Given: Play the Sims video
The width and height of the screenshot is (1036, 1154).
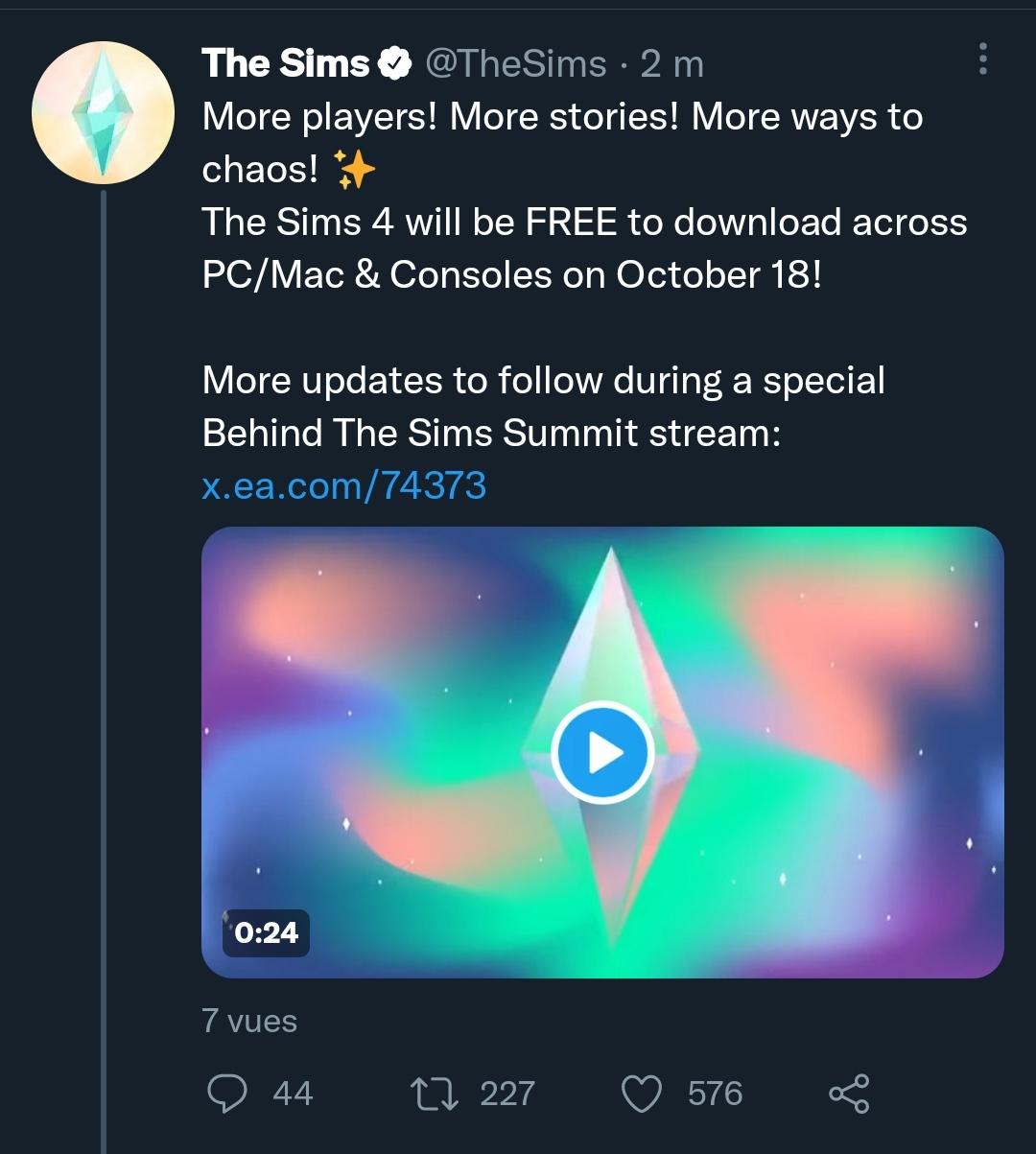Looking at the screenshot, I should point(602,753).
